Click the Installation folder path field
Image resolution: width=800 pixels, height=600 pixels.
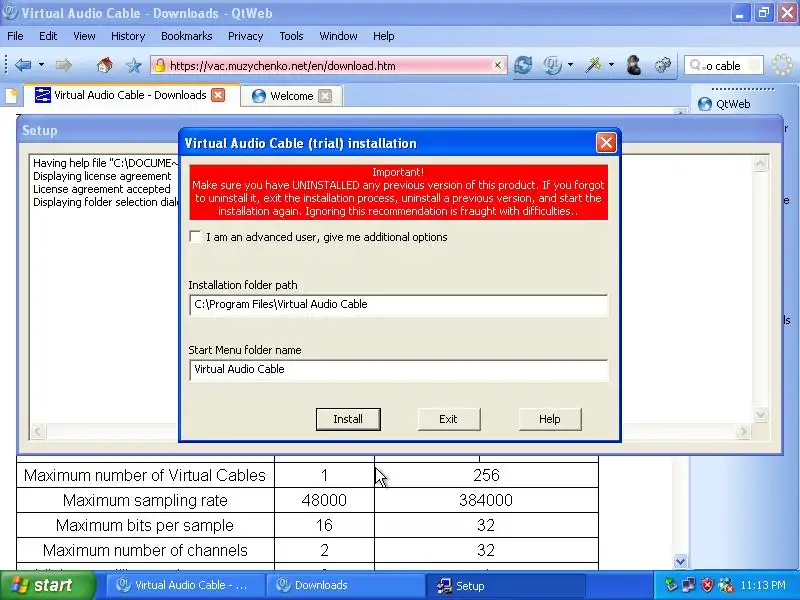pos(398,305)
